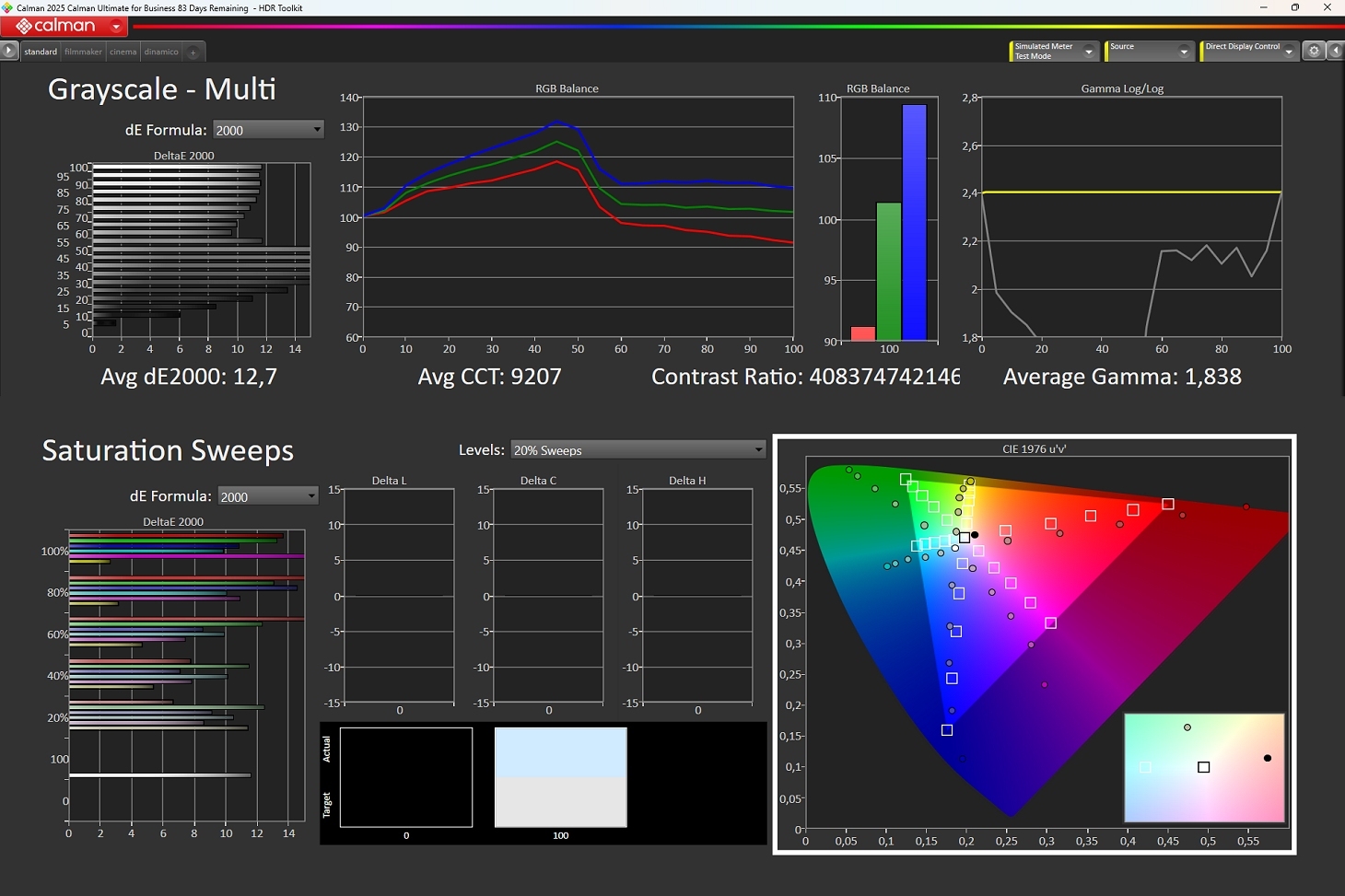Open the Source panel dropdown
The height and width of the screenshot is (896, 1345).
coord(1184,52)
